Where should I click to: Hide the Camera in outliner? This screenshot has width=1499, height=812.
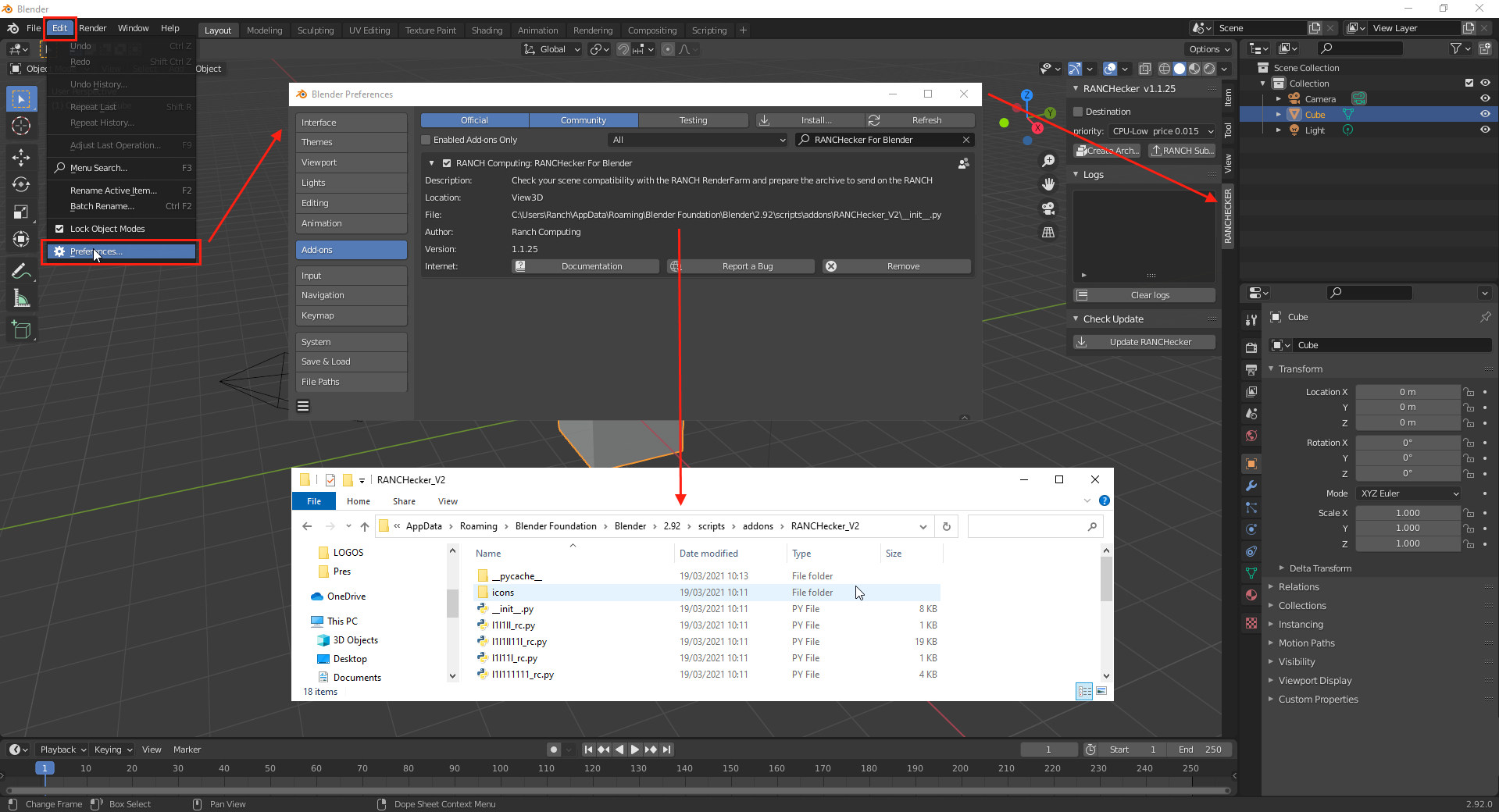[x=1485, y=98]
